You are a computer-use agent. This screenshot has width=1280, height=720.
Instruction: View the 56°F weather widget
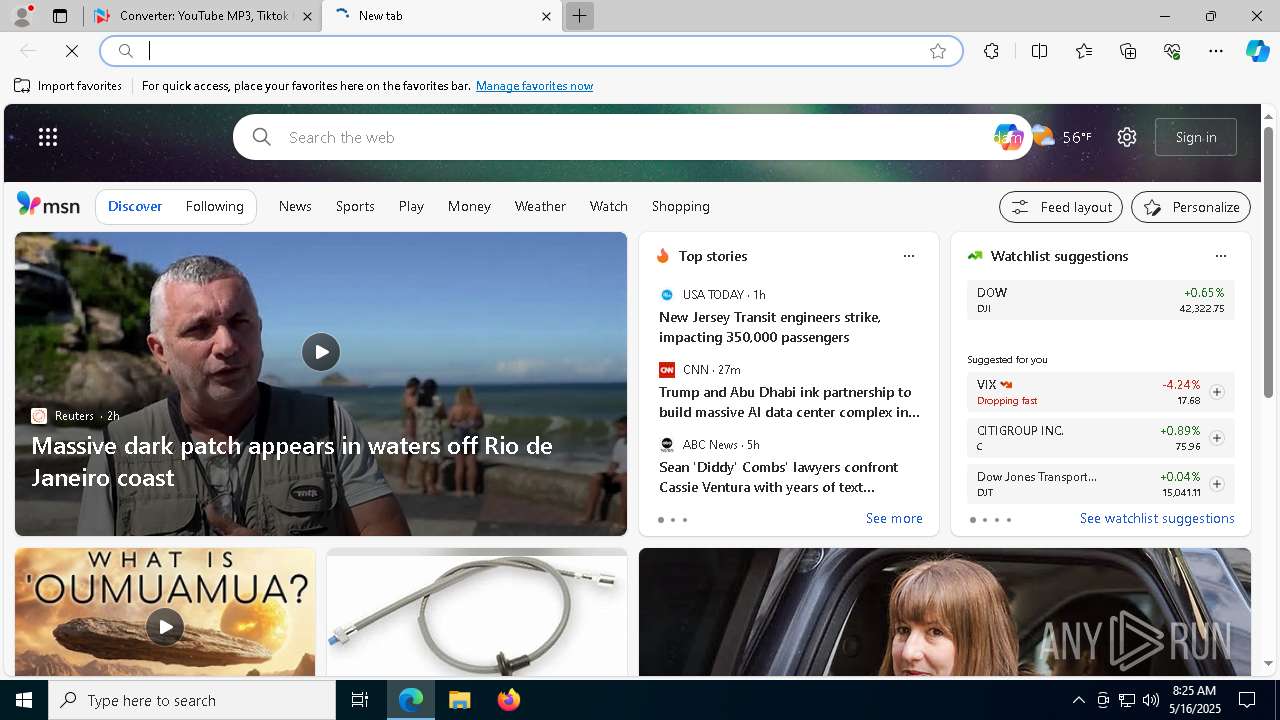pos(1062,137)
